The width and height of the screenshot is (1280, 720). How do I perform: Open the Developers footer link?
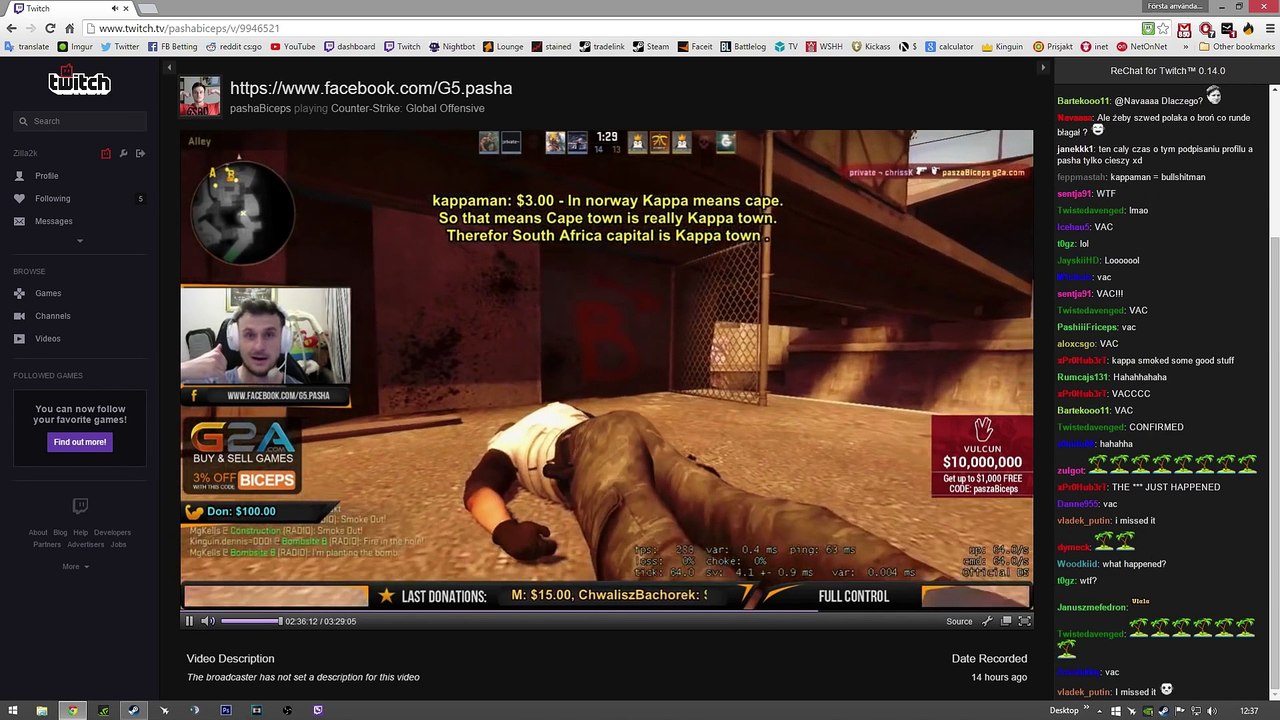point(112,533)
